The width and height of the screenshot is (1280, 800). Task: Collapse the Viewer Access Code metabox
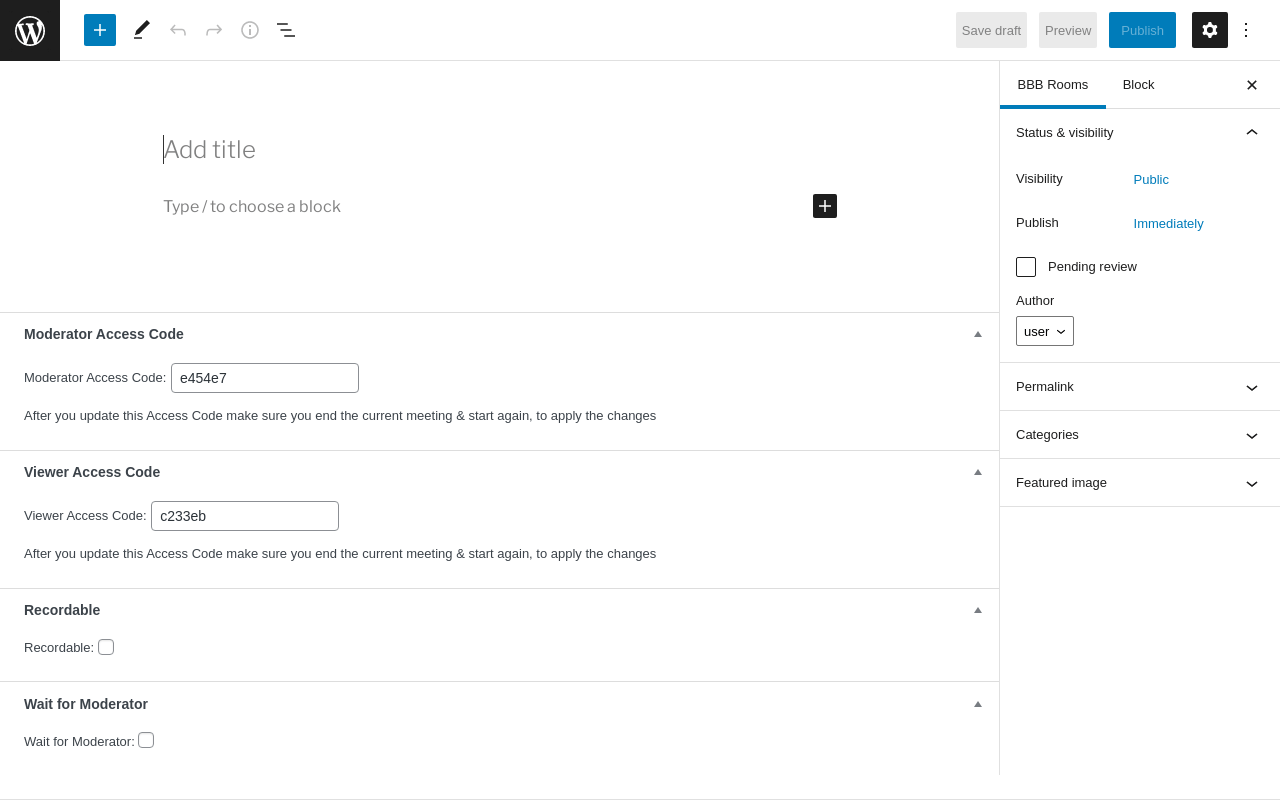(x=978, y=472)
